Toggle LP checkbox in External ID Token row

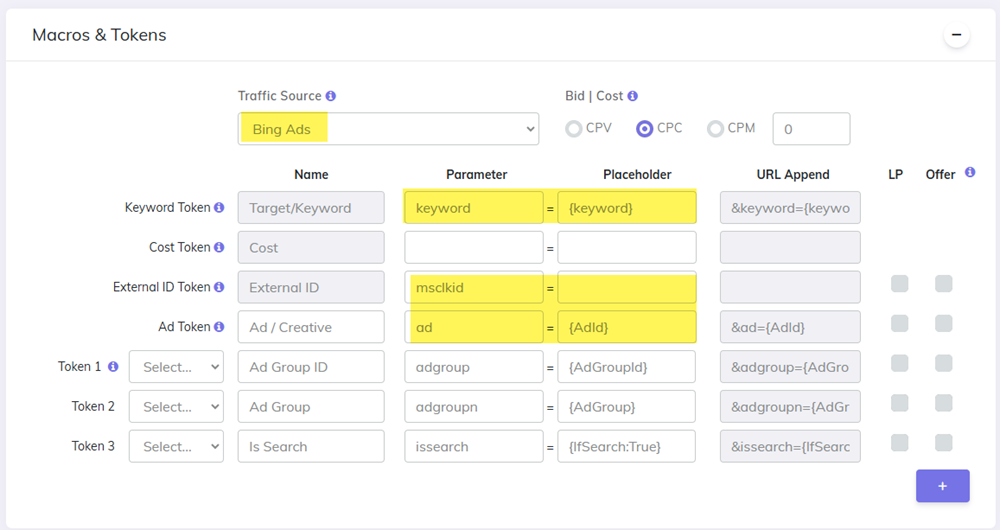[899, 284]
